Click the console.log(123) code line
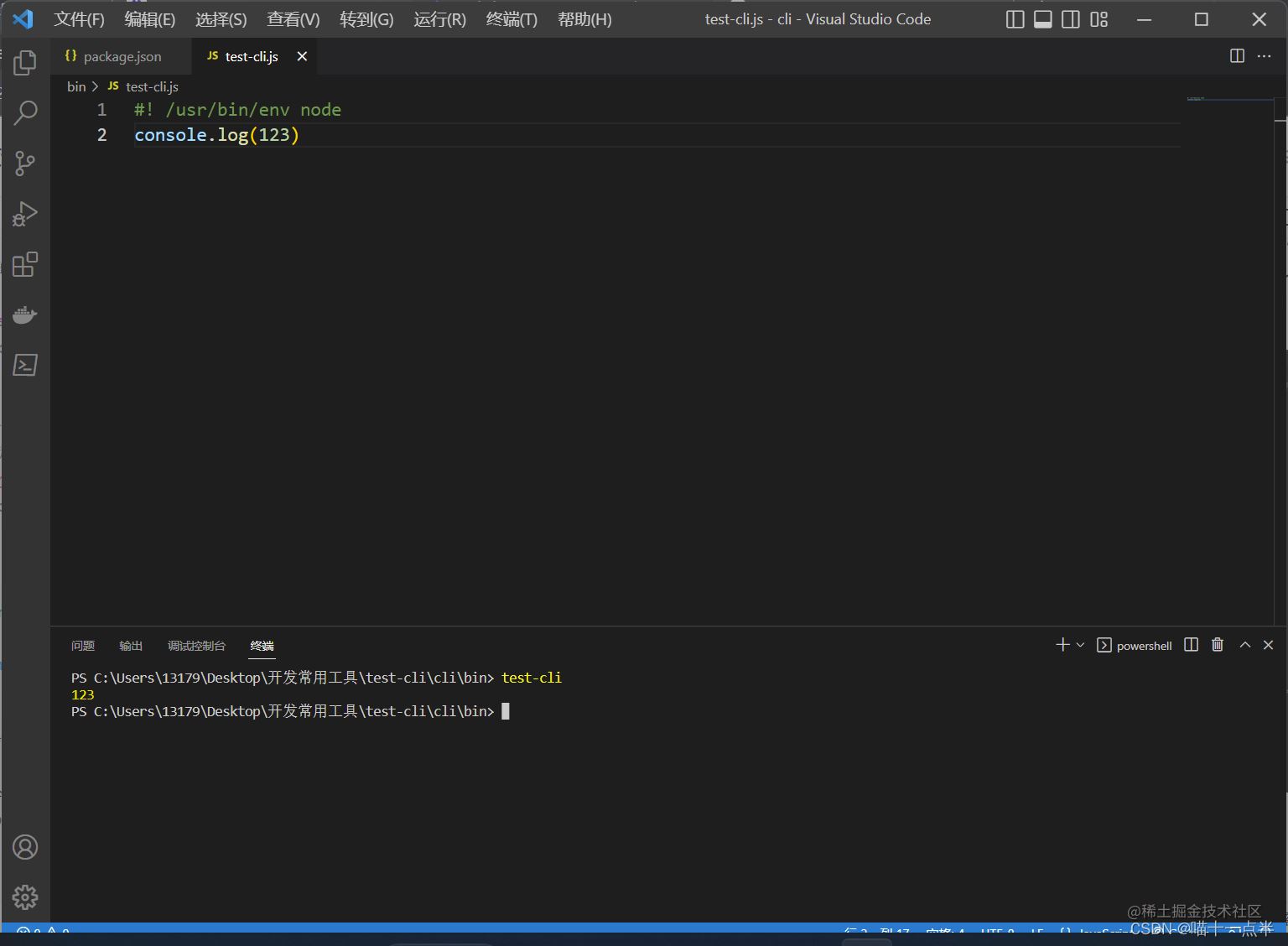The image size is (1288, 946). pos(216,135)
